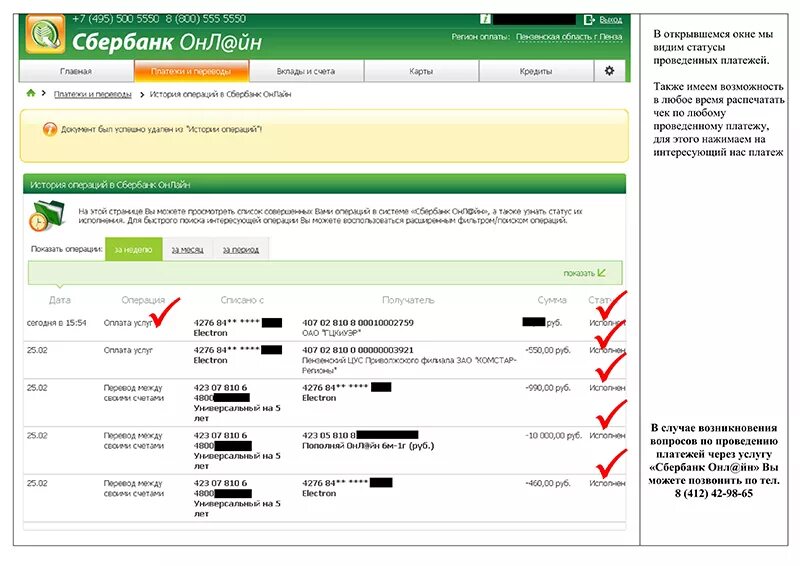
Task: Open the Кредиты tab
Action: pos(536,71)
